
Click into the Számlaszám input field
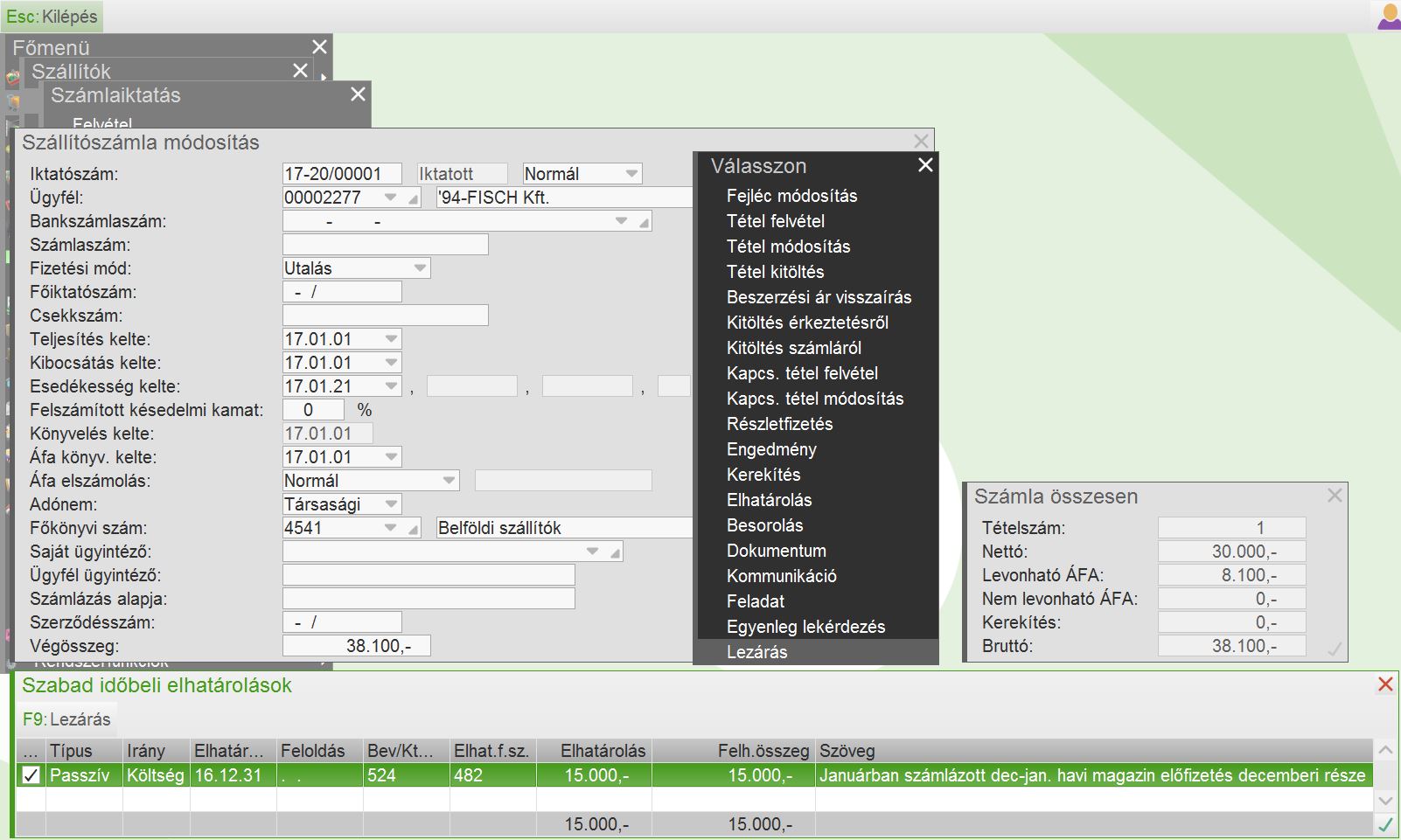385,246
